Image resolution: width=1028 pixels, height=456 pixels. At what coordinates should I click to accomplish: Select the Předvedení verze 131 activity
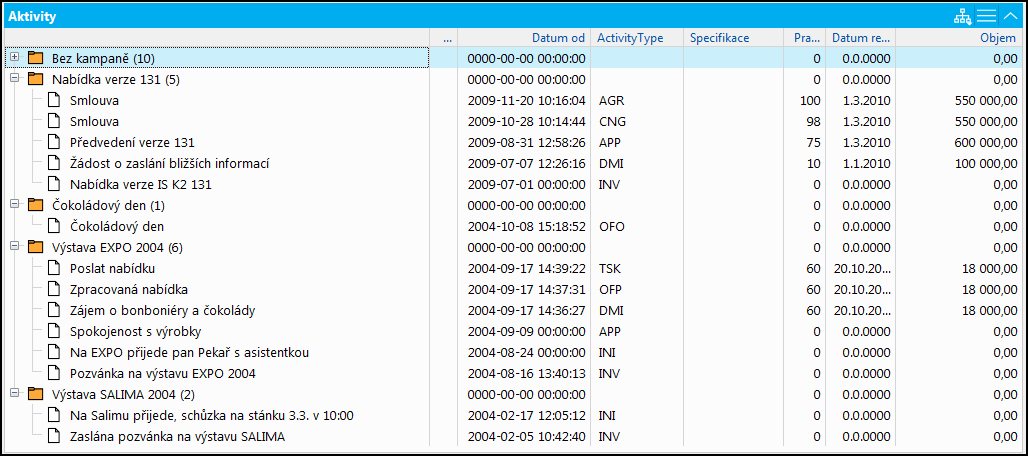pyautogui.click(x=513, y=143)
